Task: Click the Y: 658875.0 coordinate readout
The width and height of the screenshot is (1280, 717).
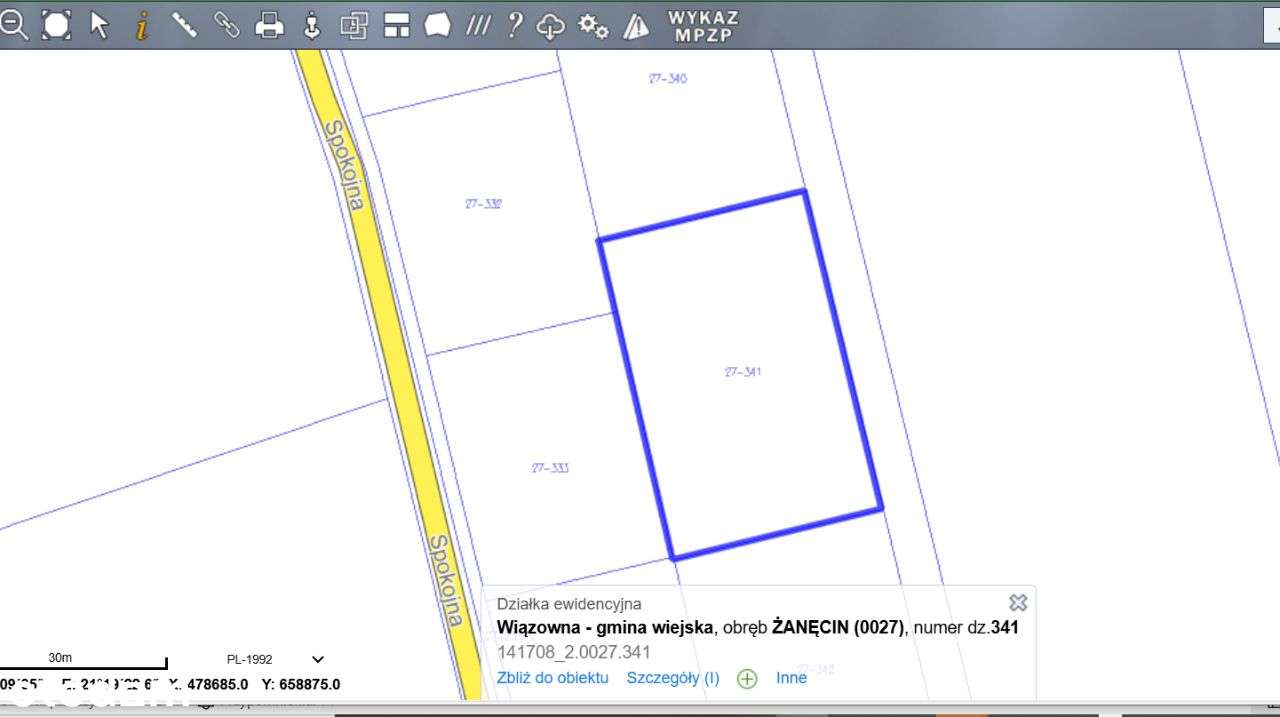Action: [x=300, y=685]
